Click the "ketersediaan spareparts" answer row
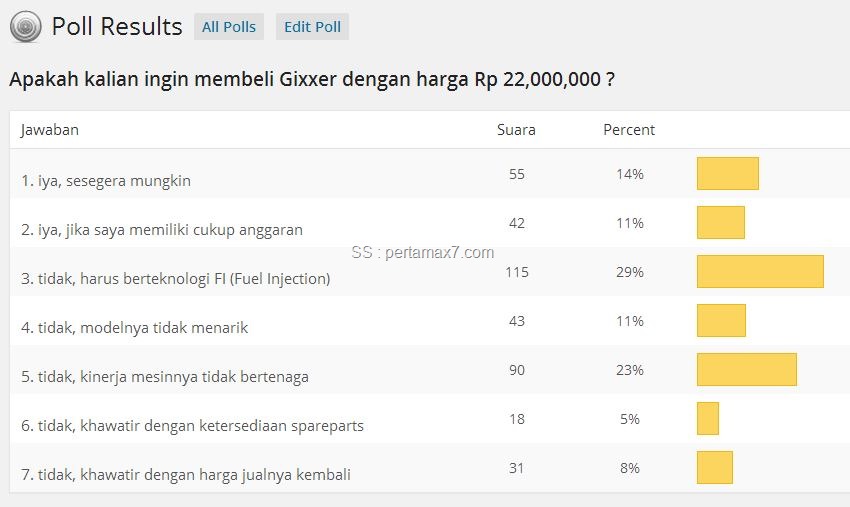 coord(192,426)
